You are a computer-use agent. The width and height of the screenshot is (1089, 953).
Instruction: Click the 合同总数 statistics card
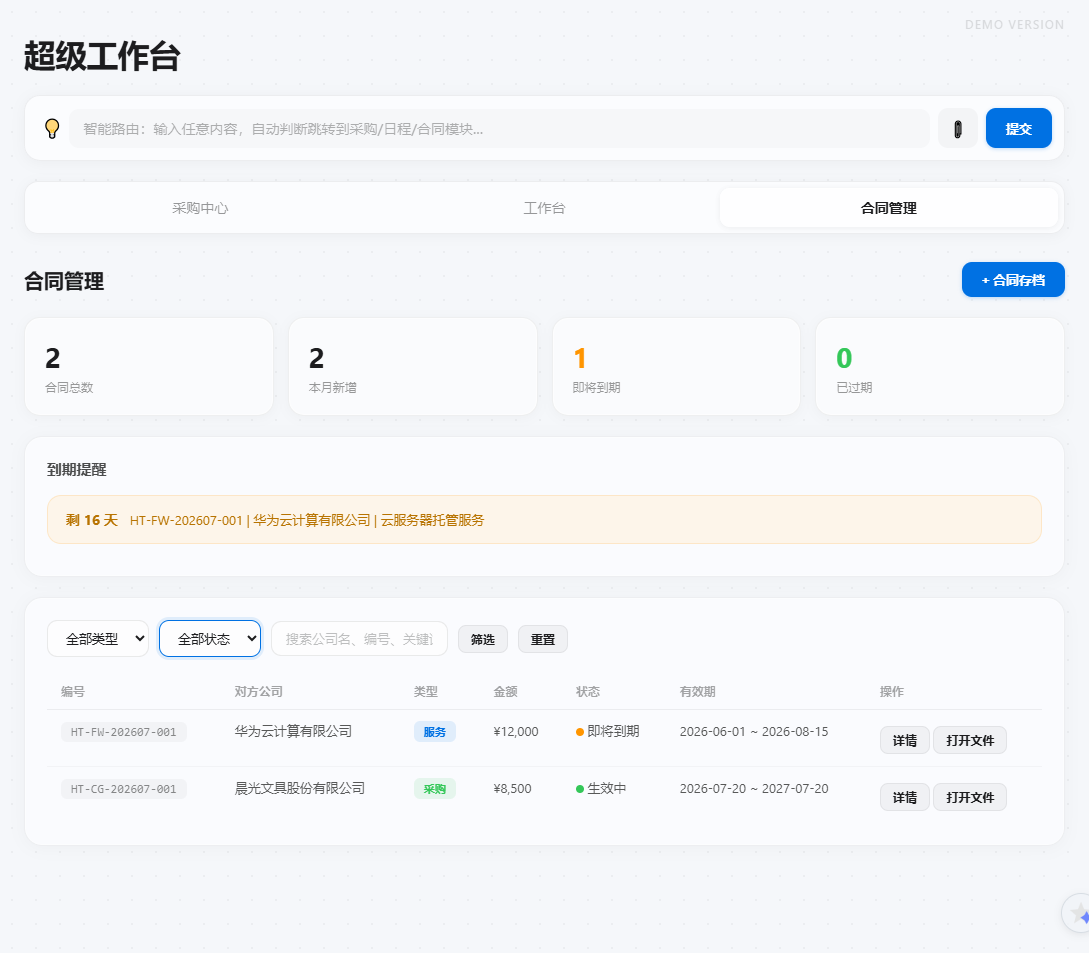[149, 367]
